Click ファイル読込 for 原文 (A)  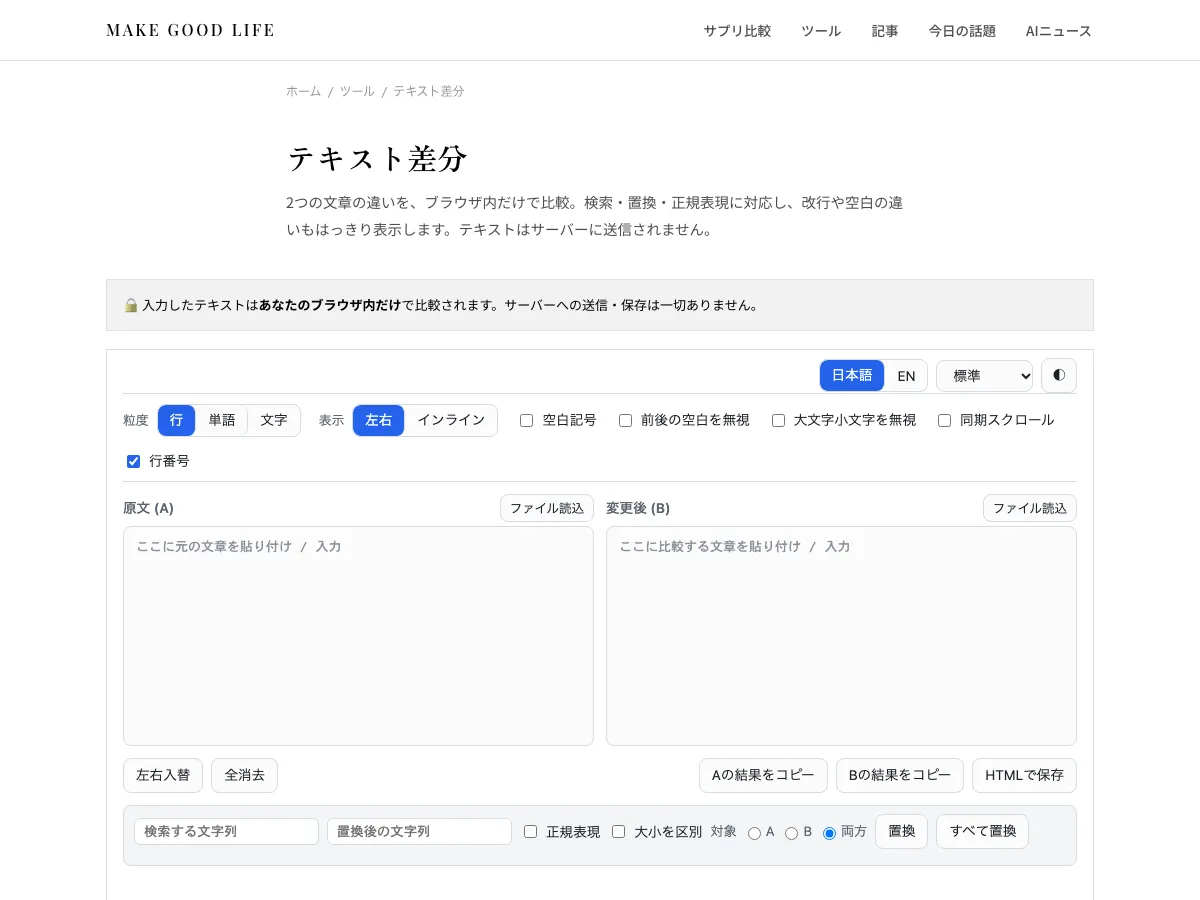click(x=547, y=508)
